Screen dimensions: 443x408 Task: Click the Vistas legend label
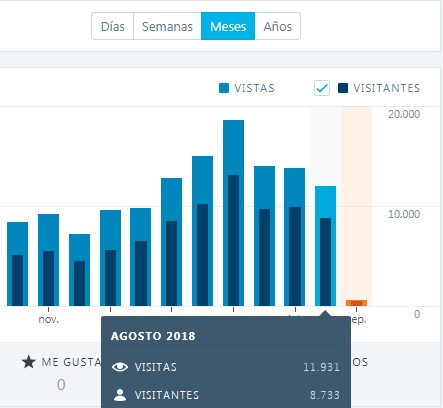click(x=254, y=88)
